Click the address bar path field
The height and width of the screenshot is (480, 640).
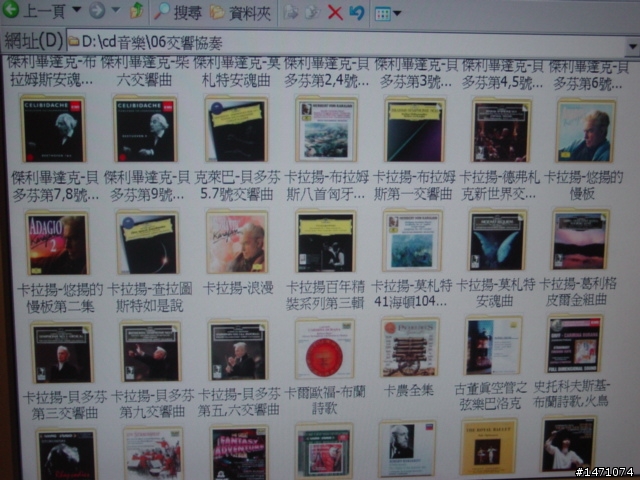345,43
